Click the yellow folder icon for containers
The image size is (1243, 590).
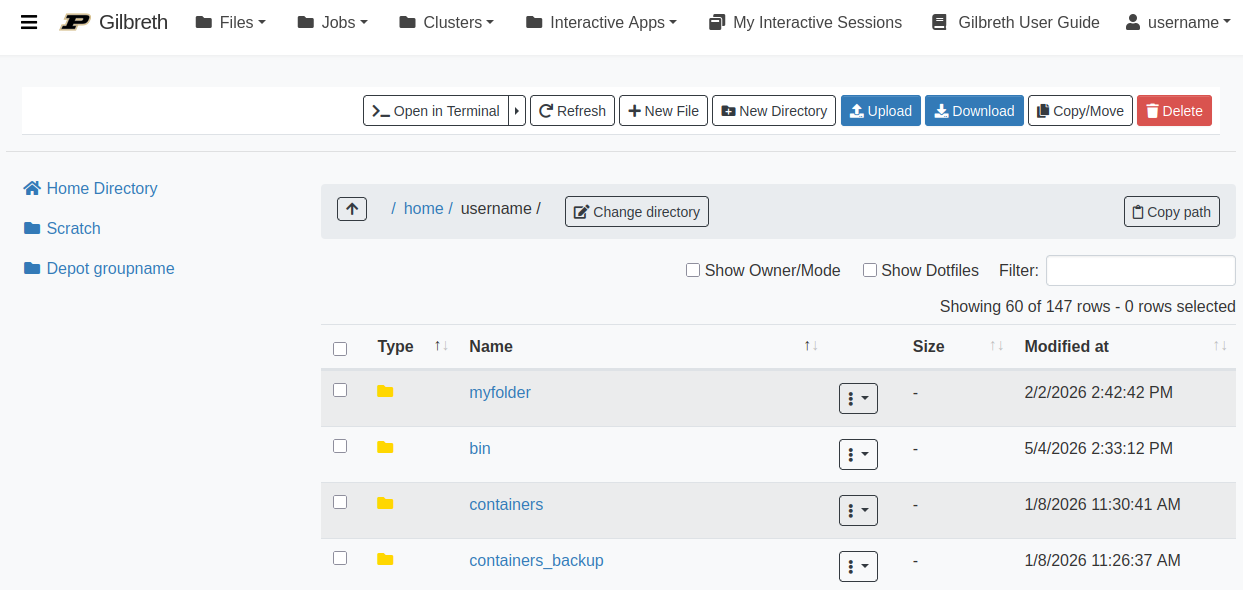pyautogui.click(x=385, y=503)
